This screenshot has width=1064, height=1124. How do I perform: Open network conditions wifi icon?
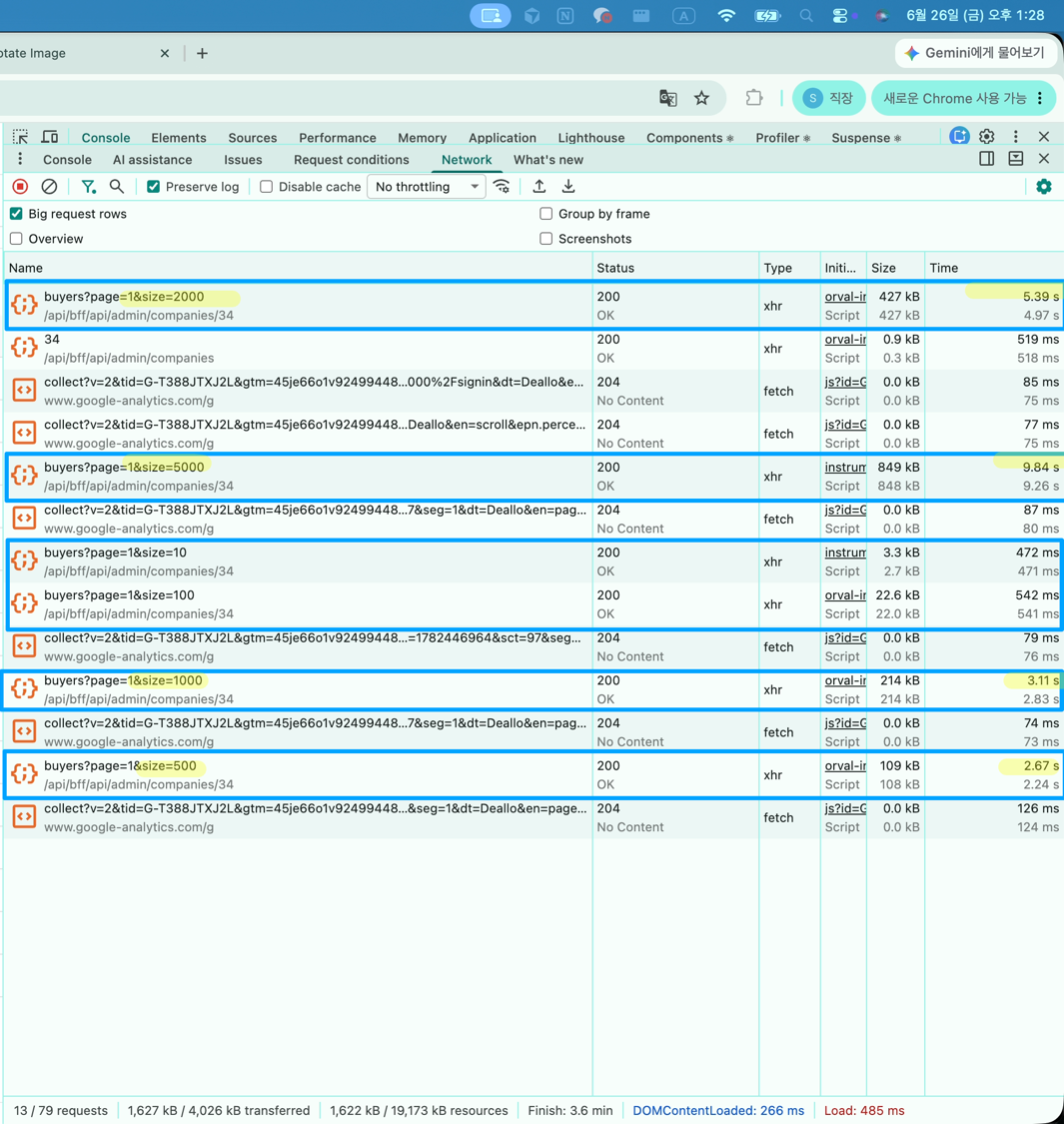502,187
